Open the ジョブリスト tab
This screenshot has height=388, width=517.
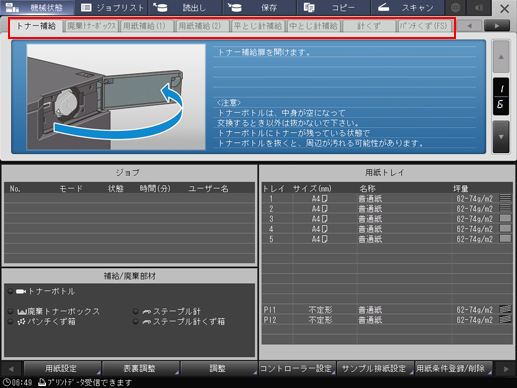click(x=111, y=7)
